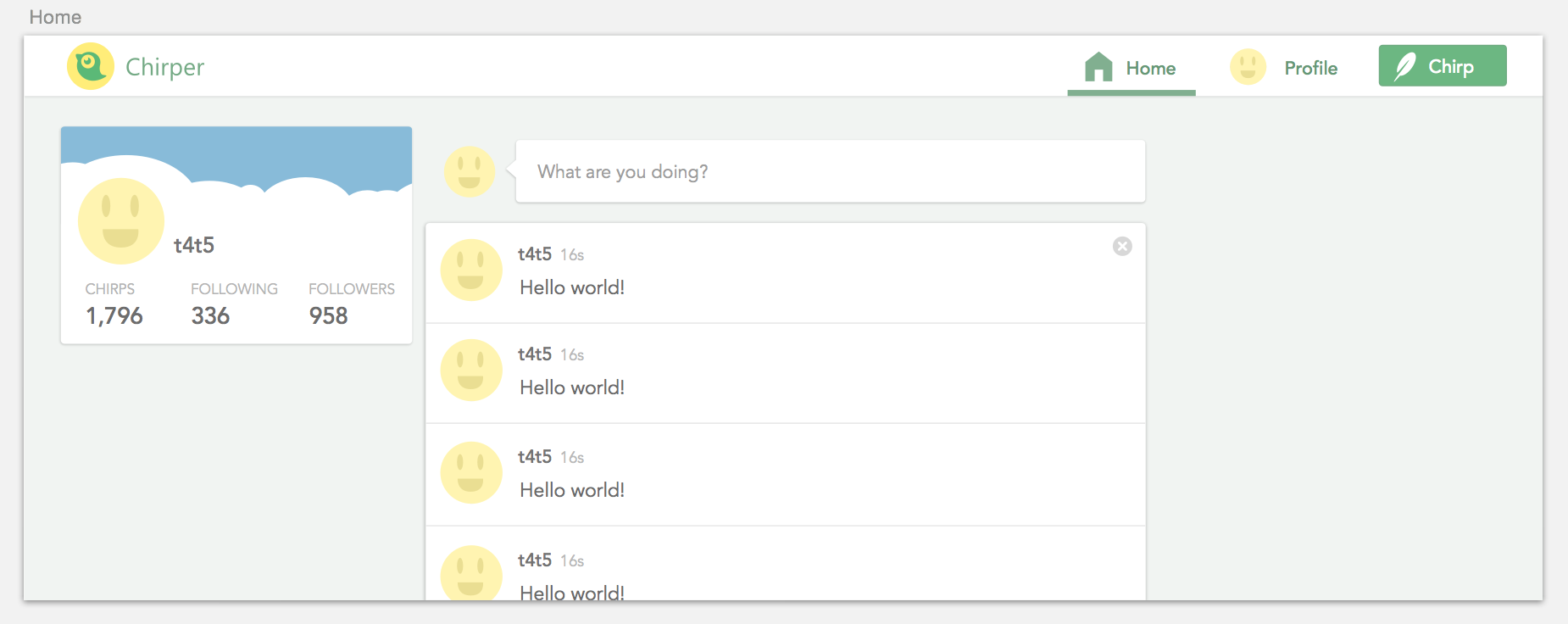The image size is (1568, 624).
Task: Click the second chirp's smiley avatar
Action: 471,370
